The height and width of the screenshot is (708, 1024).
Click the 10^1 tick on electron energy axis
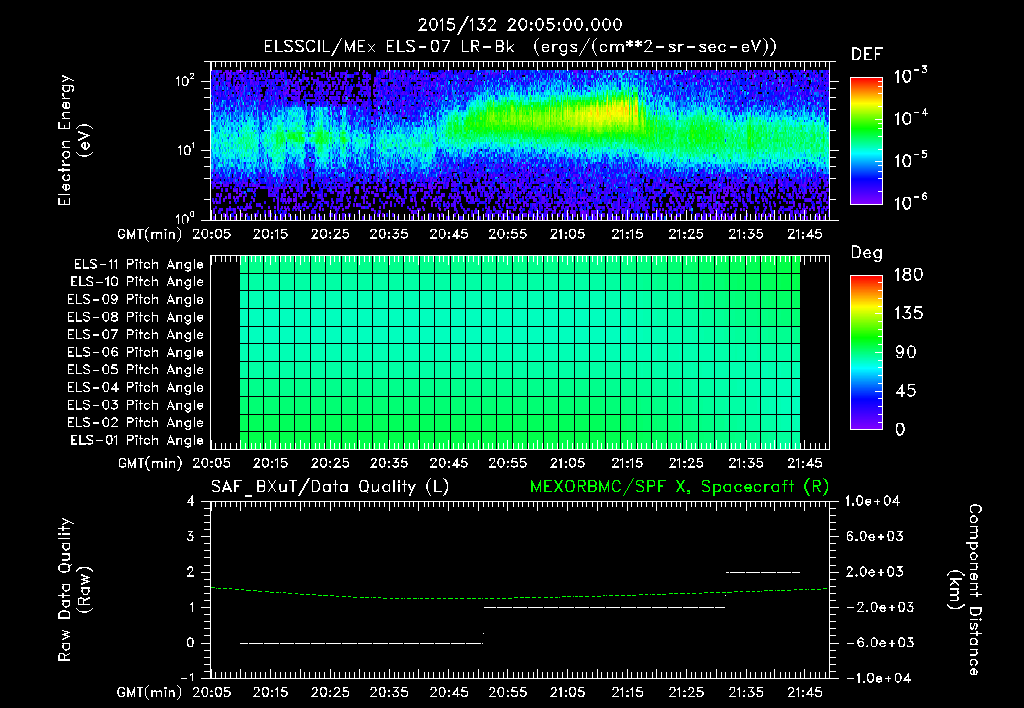coord(185,150)
